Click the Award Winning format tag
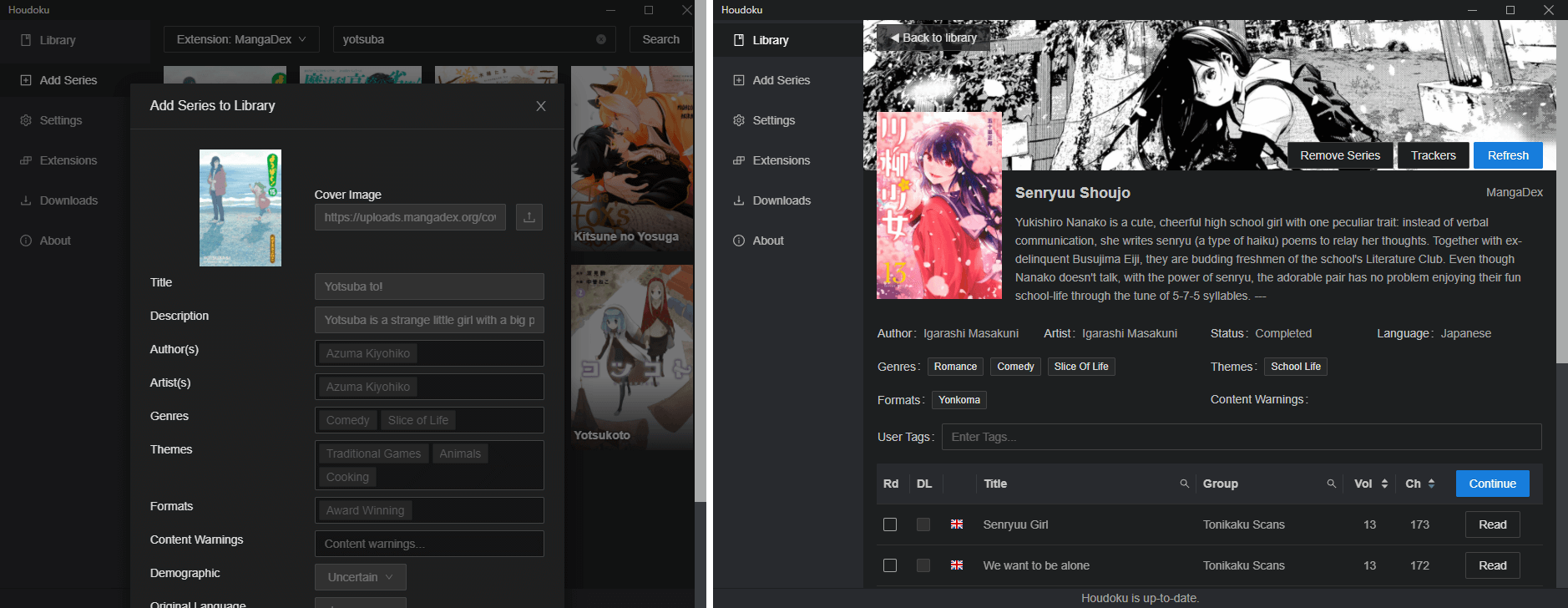The width and height of the screenshot is (1568, 608). [365, 510]
